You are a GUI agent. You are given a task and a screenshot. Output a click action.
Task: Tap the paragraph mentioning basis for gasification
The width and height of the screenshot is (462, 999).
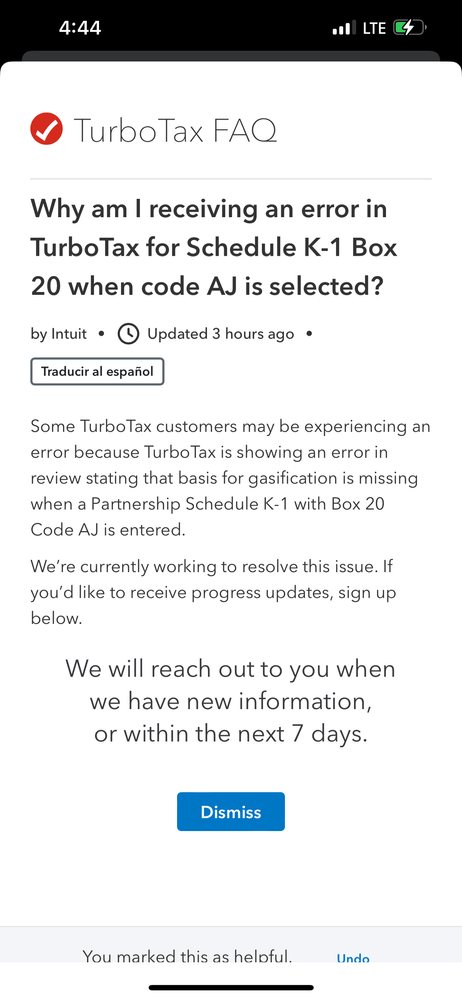[x=231, y=478]
